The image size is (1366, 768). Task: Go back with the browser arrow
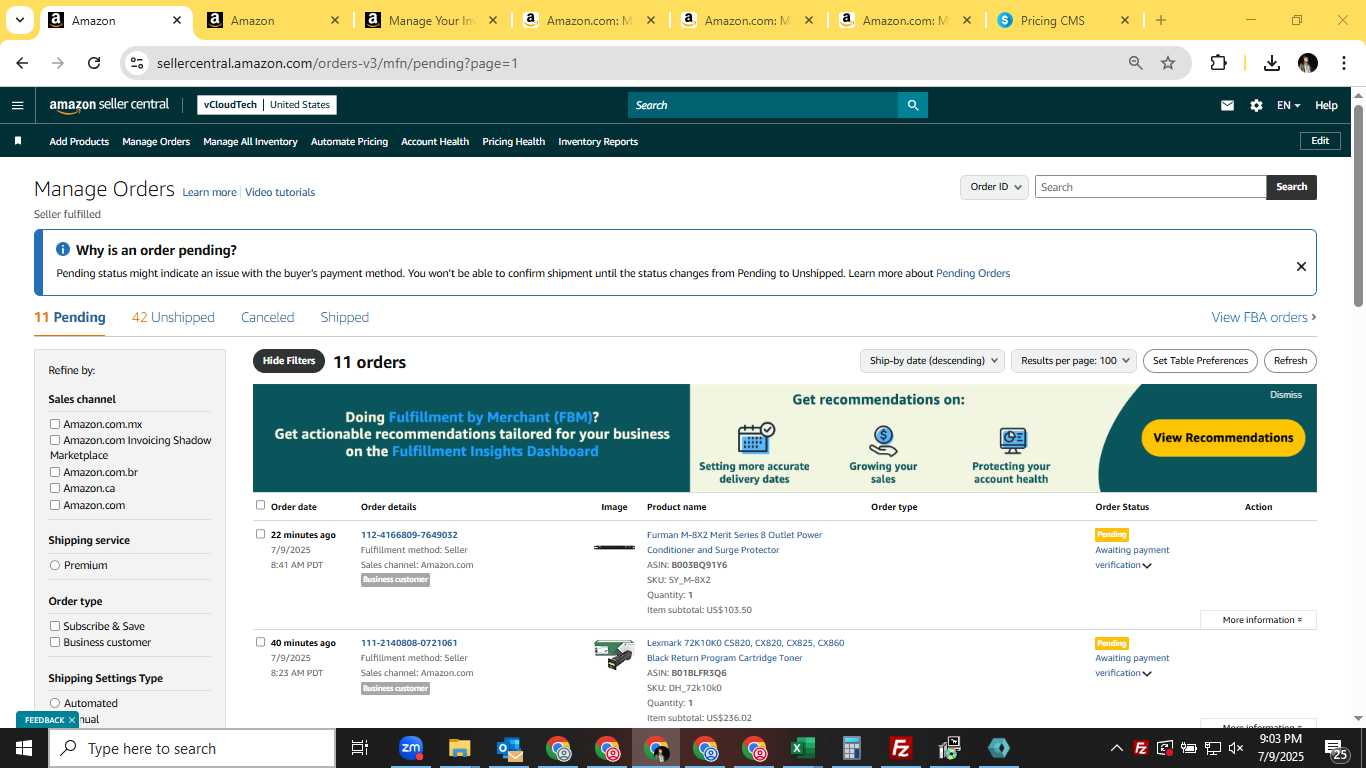22,63
